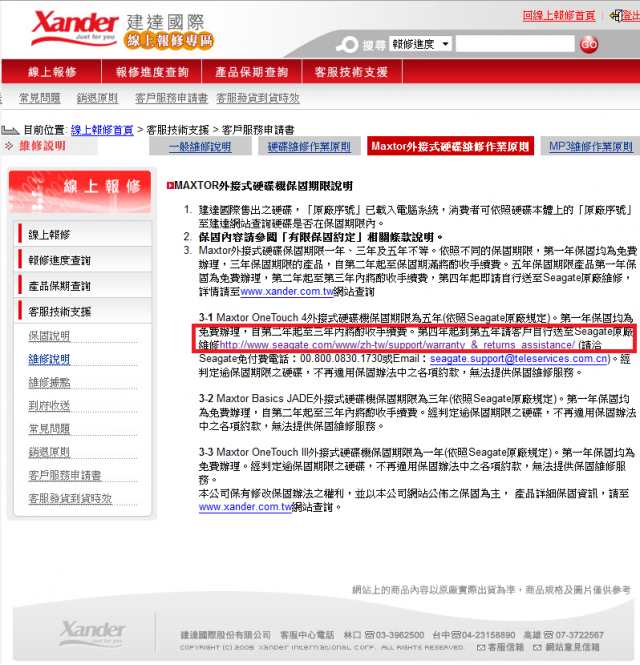Click the magnifier search icon

347,45
